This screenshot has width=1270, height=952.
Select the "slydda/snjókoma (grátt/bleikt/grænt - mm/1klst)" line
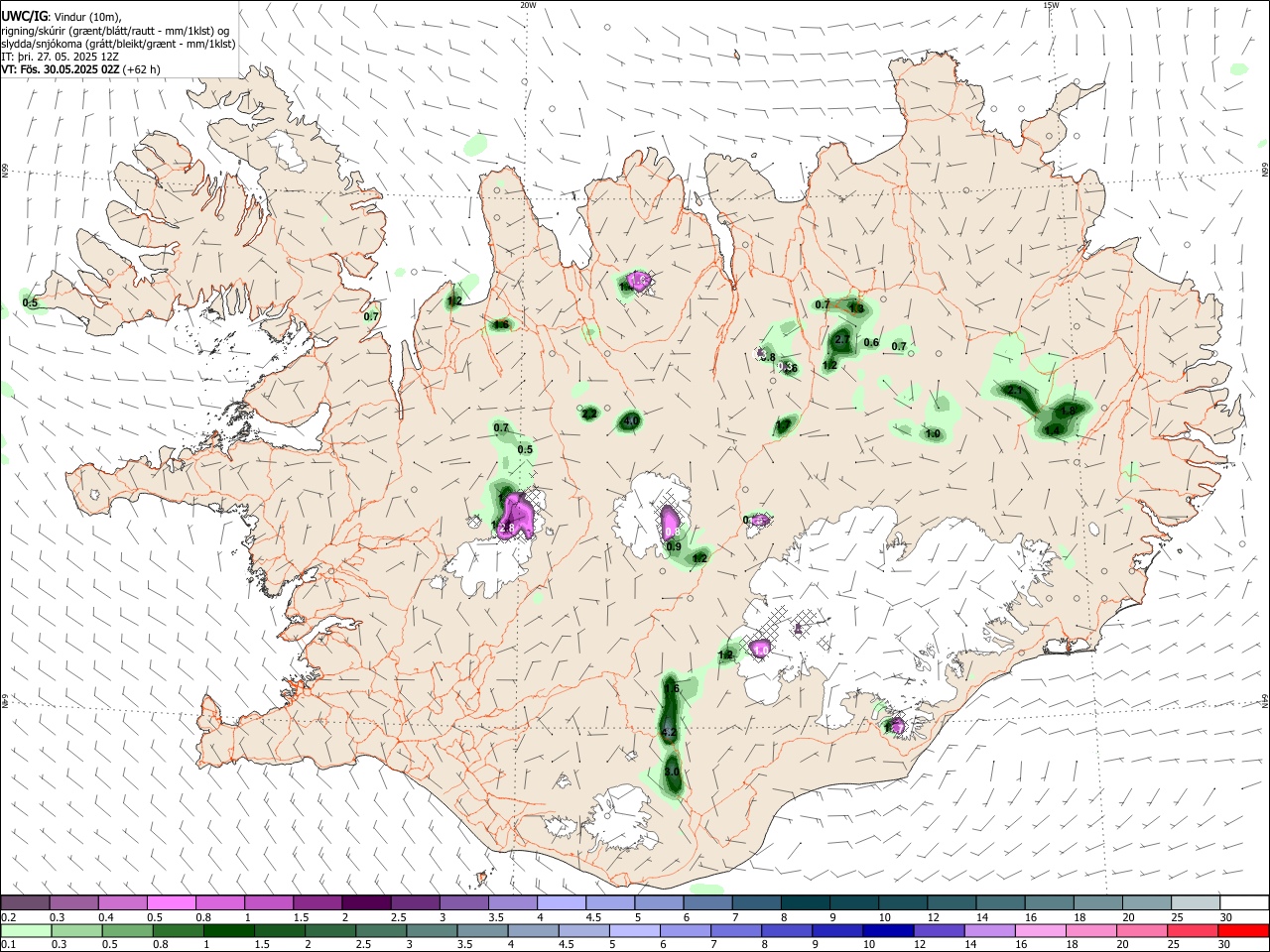click(118, 44)
